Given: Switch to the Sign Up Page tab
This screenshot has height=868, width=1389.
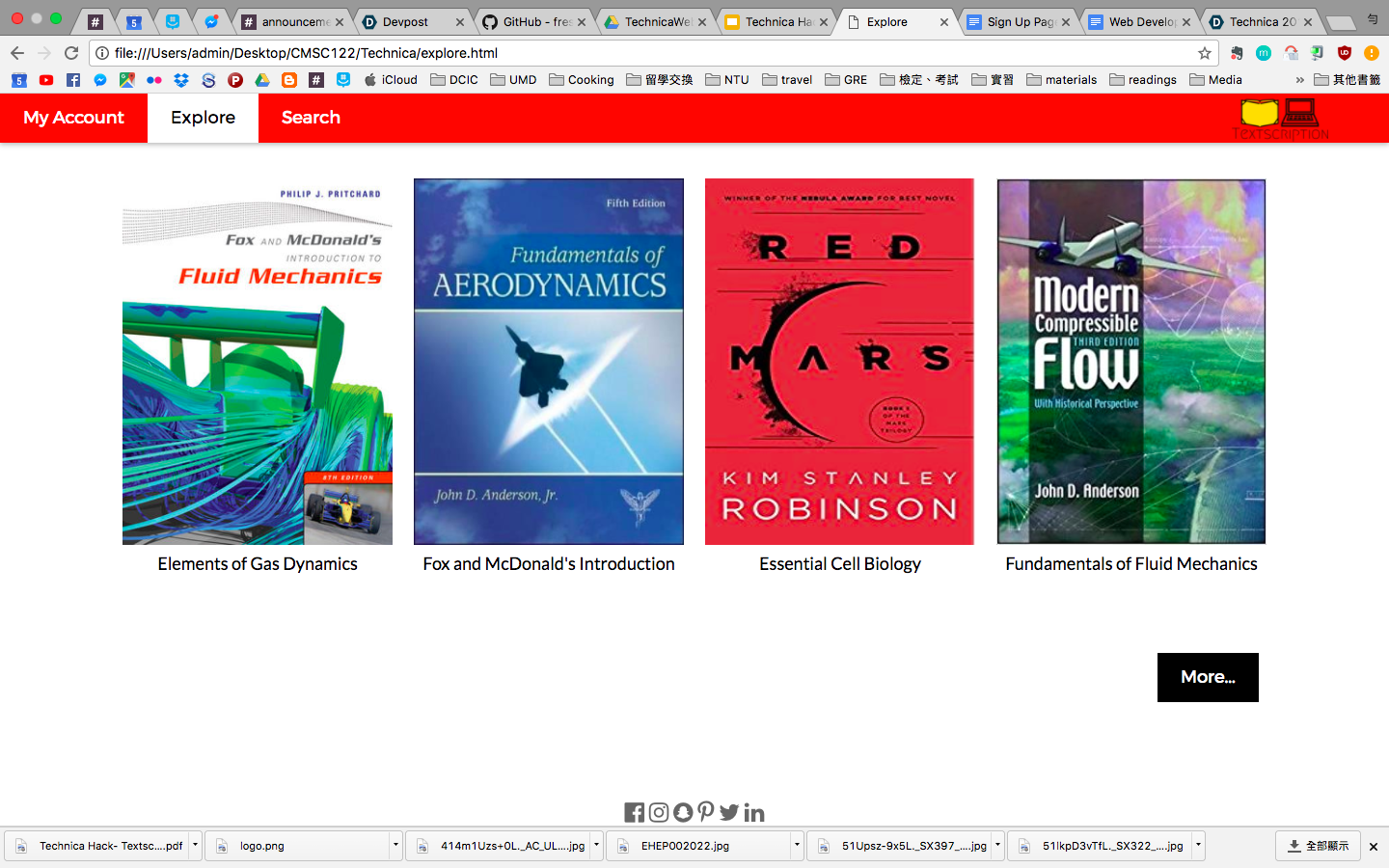Looking at the screenshot, I should [x=1019, y=21].
